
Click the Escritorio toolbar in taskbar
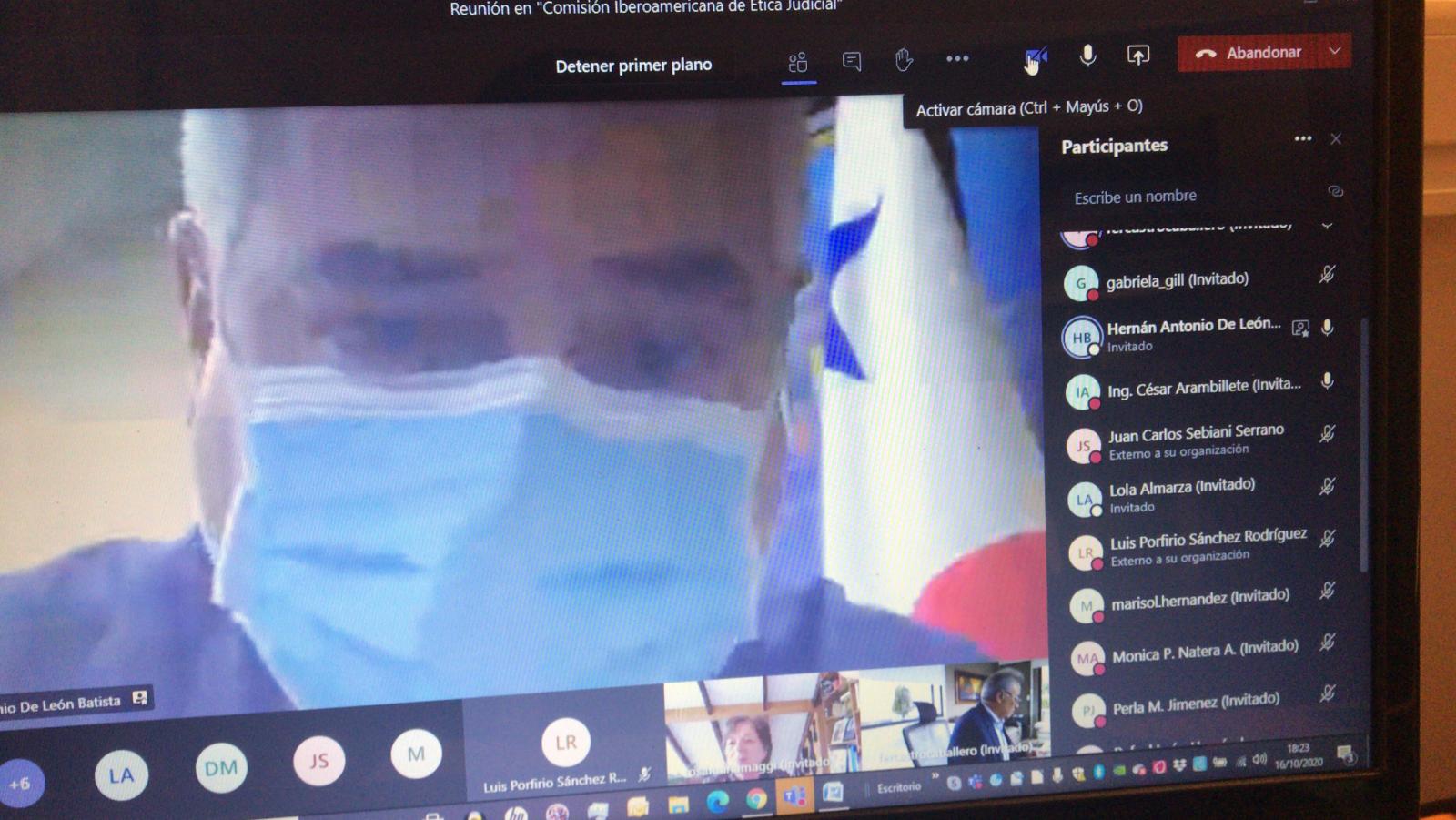coord(899,787)
